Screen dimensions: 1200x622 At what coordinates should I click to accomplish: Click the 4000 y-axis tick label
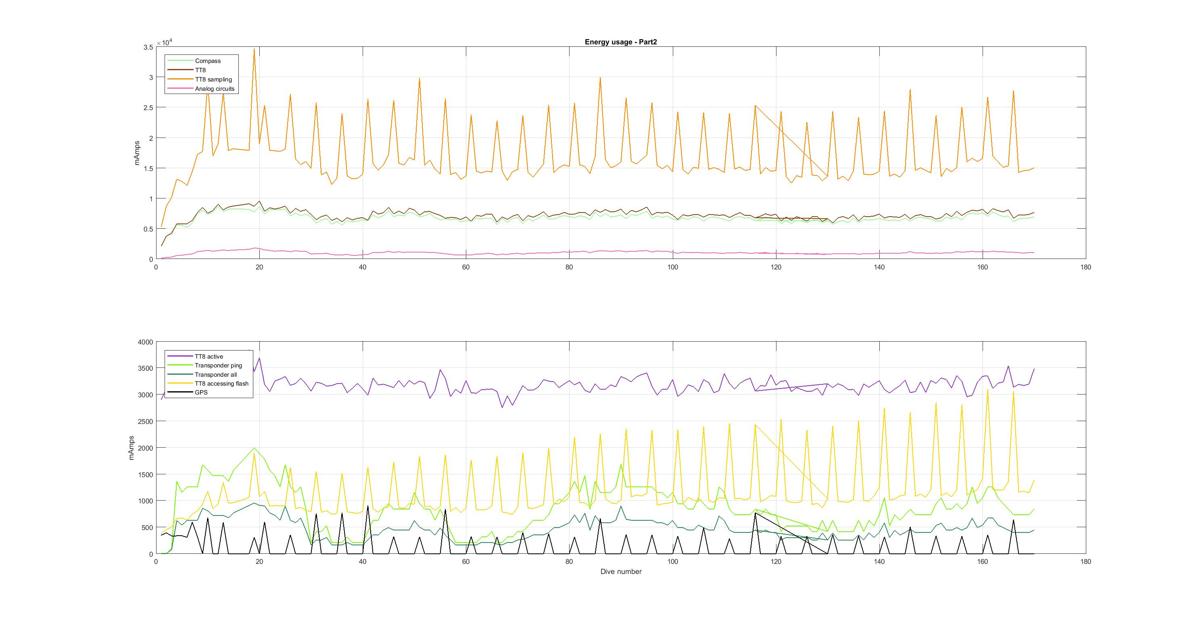pyautogui.click(x=144, y=342)
